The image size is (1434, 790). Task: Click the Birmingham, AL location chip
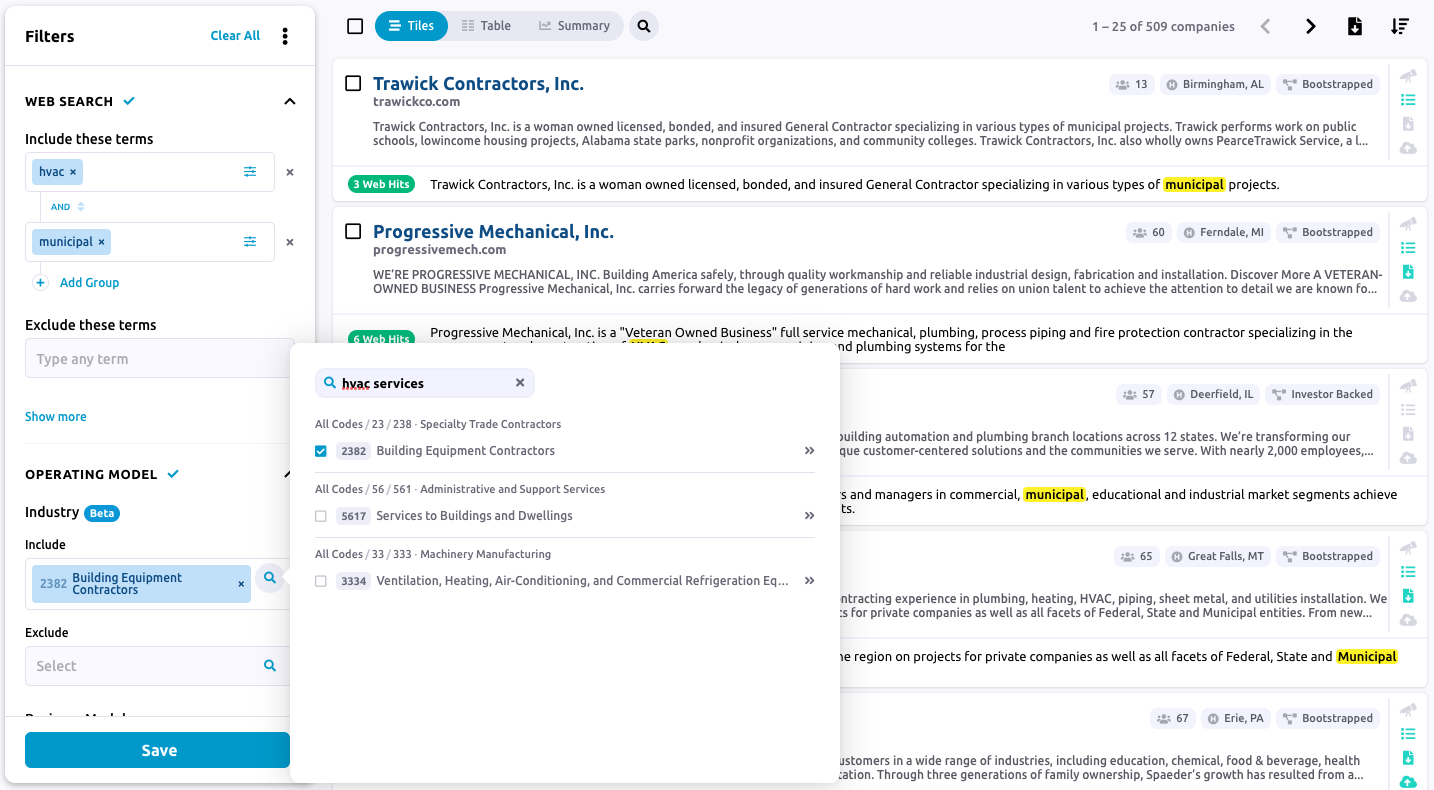pyautogui.click(x=1215, y=85)
